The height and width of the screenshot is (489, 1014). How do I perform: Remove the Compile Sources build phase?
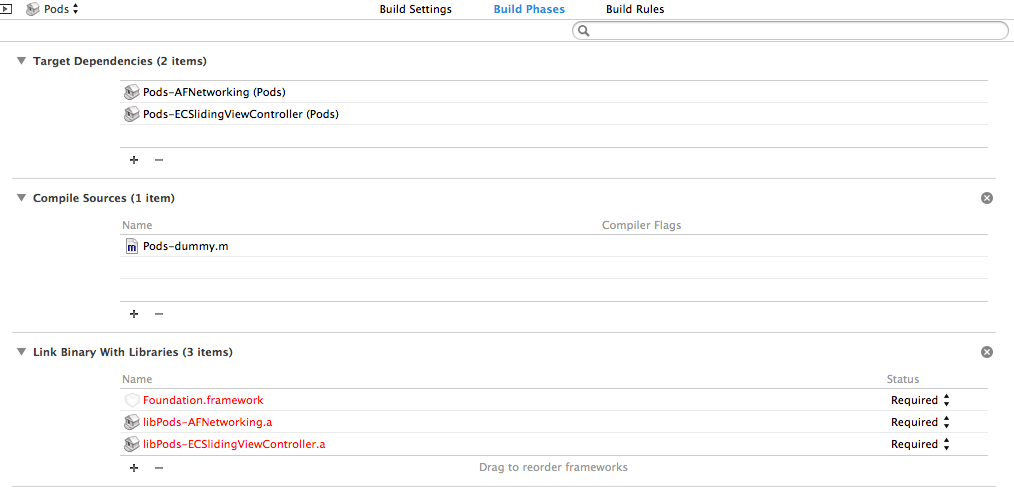coord(987,198)
